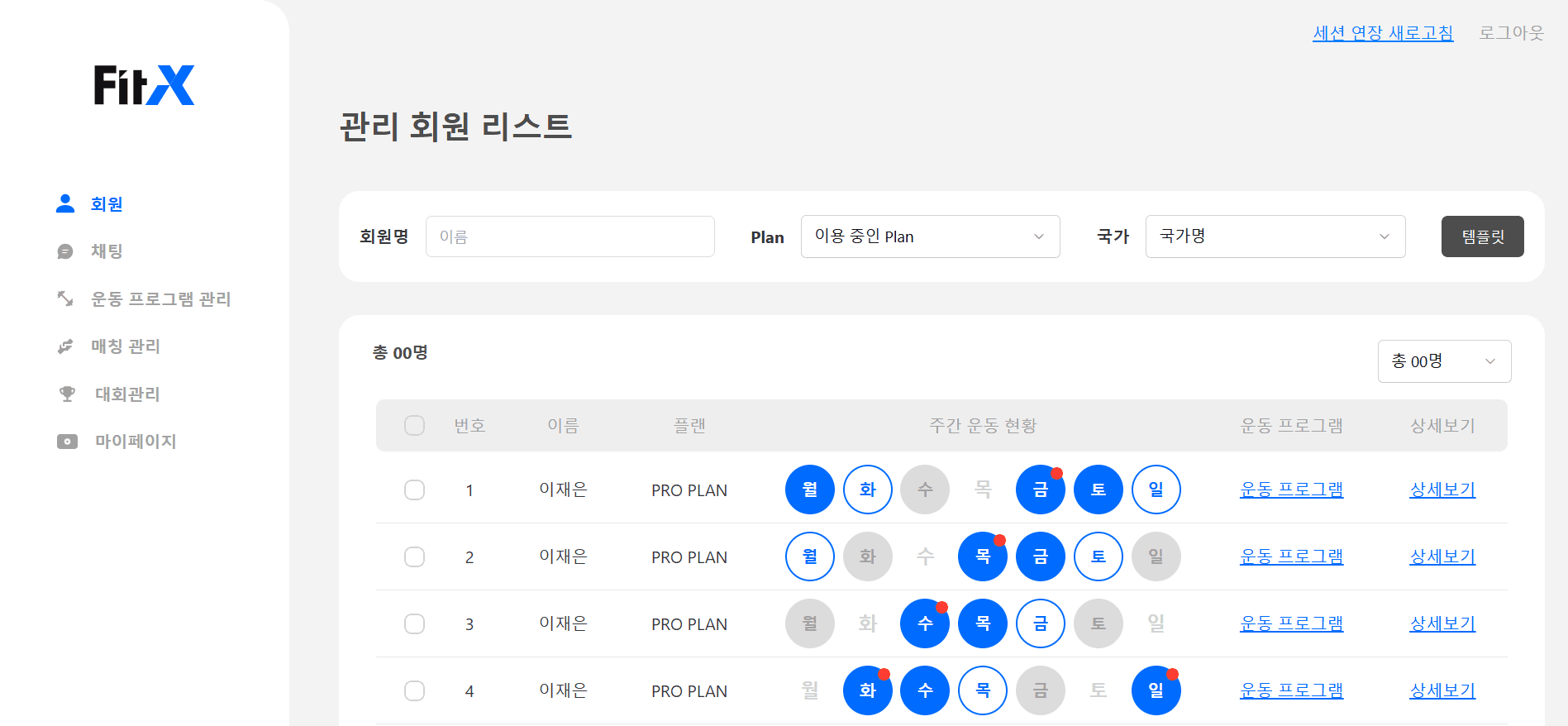Click the My Page icon
The width and height of the screenshot is (1568, 726).
tap(67, 442)
